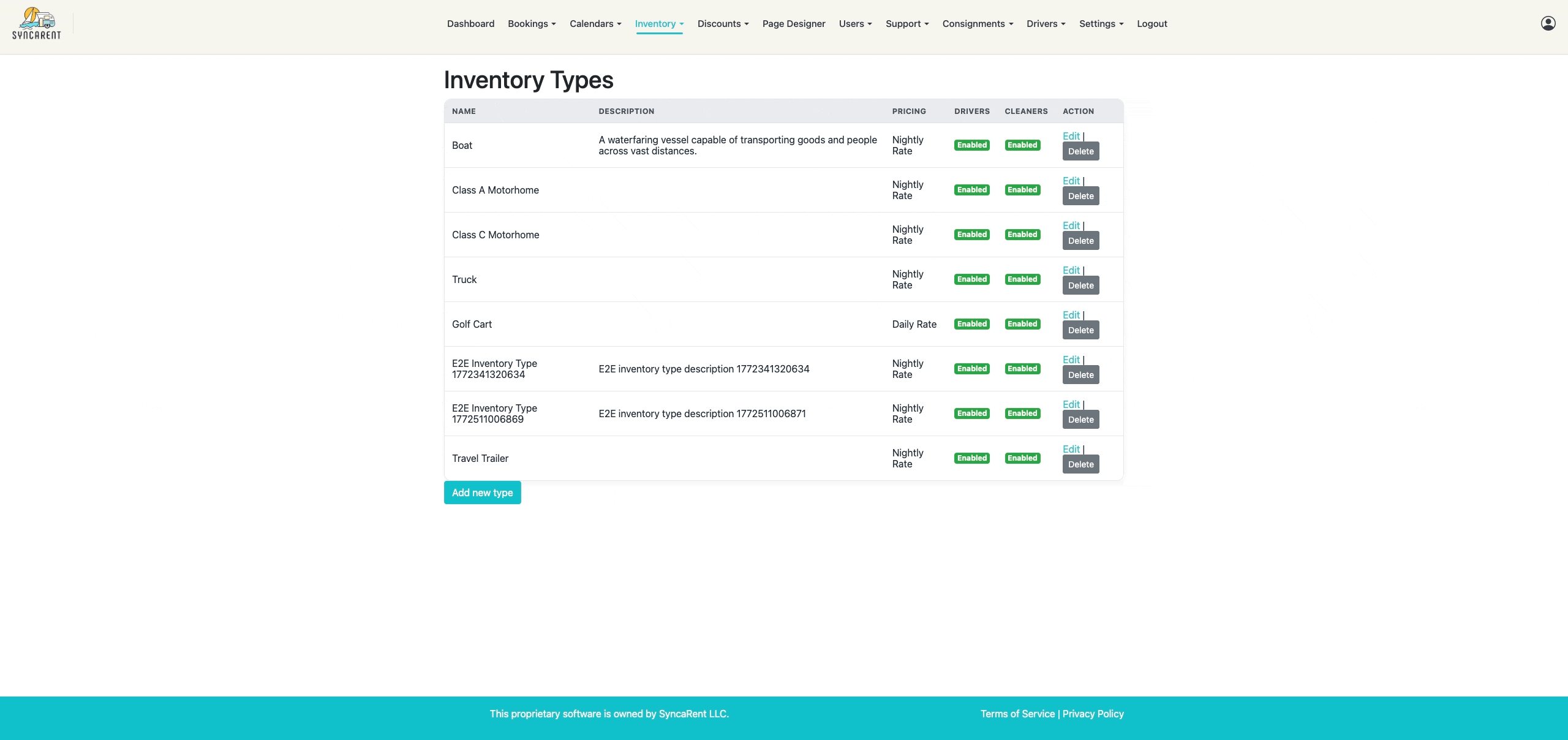Delete the Boat inventory type

(x=1080, y=151)
